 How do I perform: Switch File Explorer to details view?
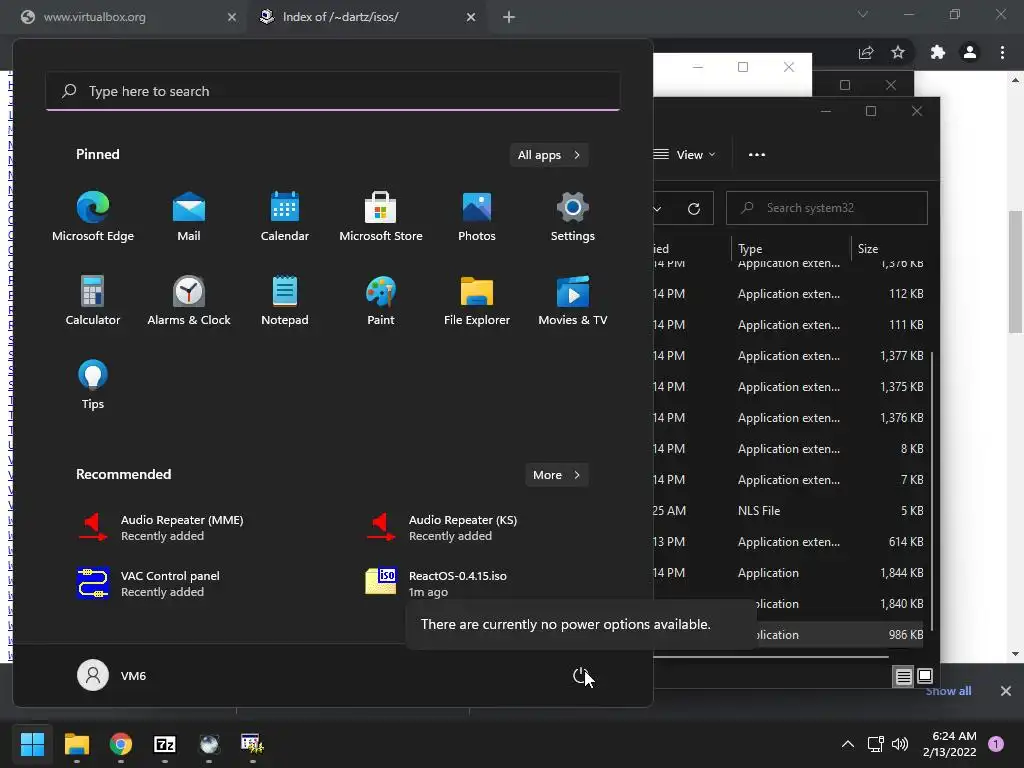pos(903,677)
